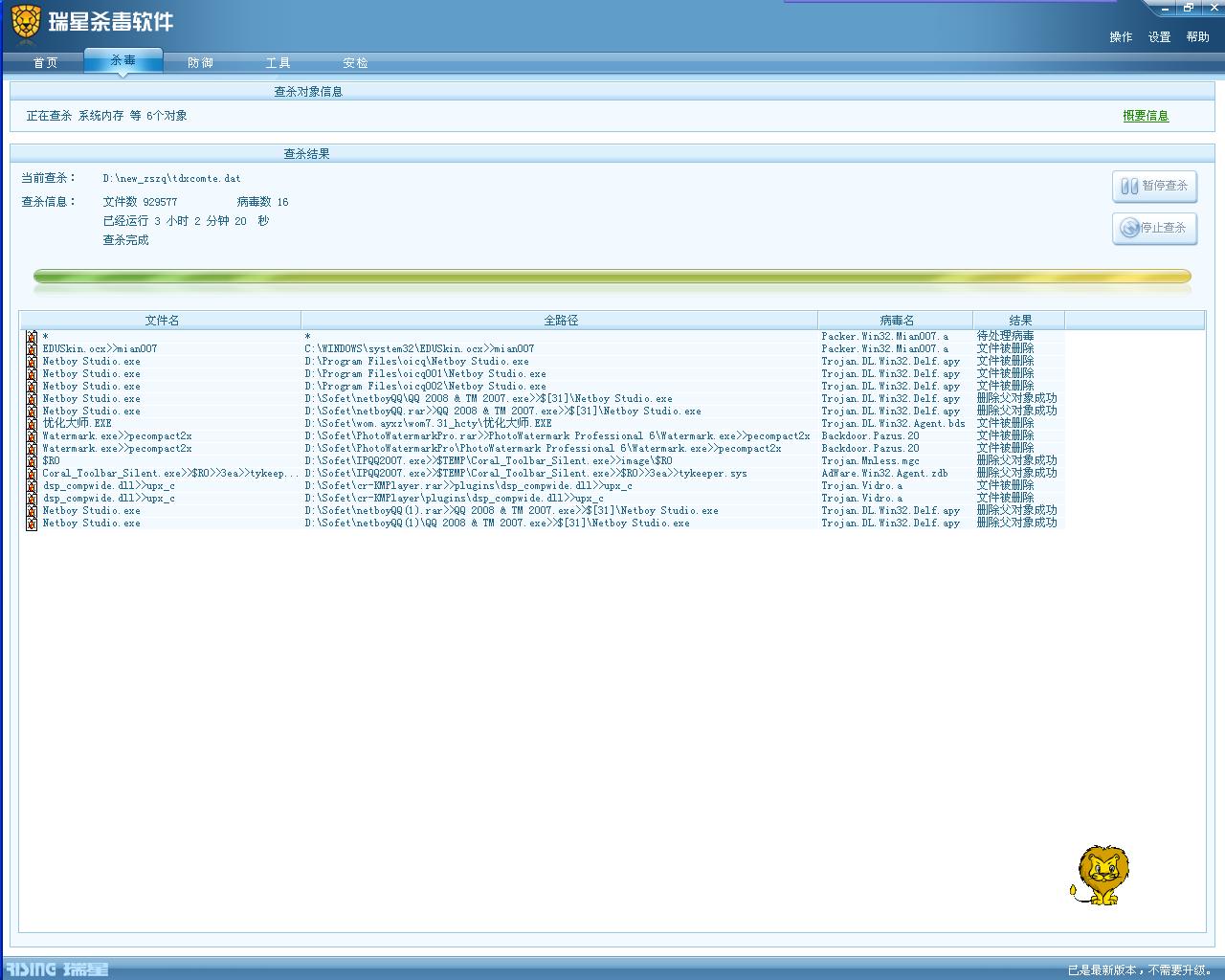Click the Rising lion shield logo

point(26,21)
